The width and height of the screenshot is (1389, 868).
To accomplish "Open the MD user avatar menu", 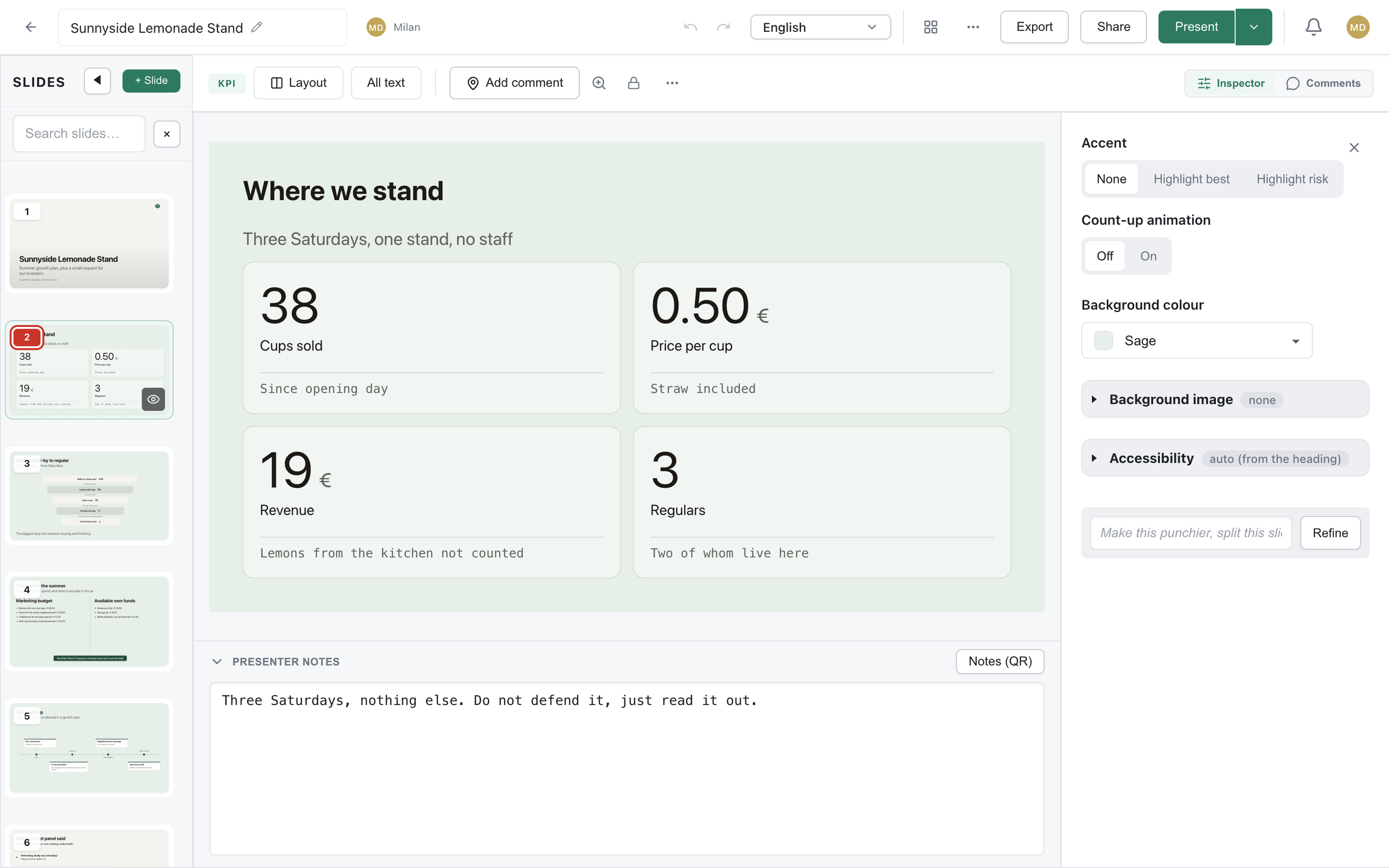I will 1357,27.
